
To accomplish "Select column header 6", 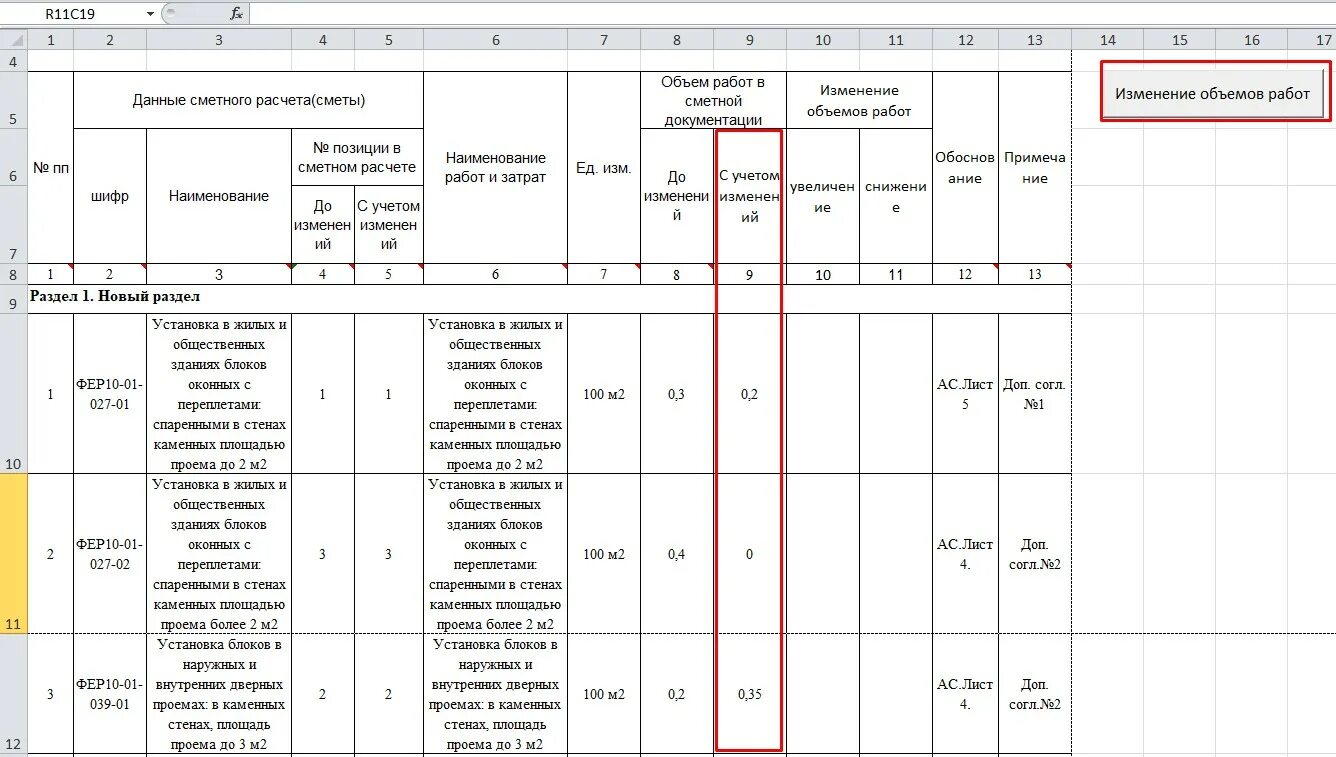I will pos(495,40).
